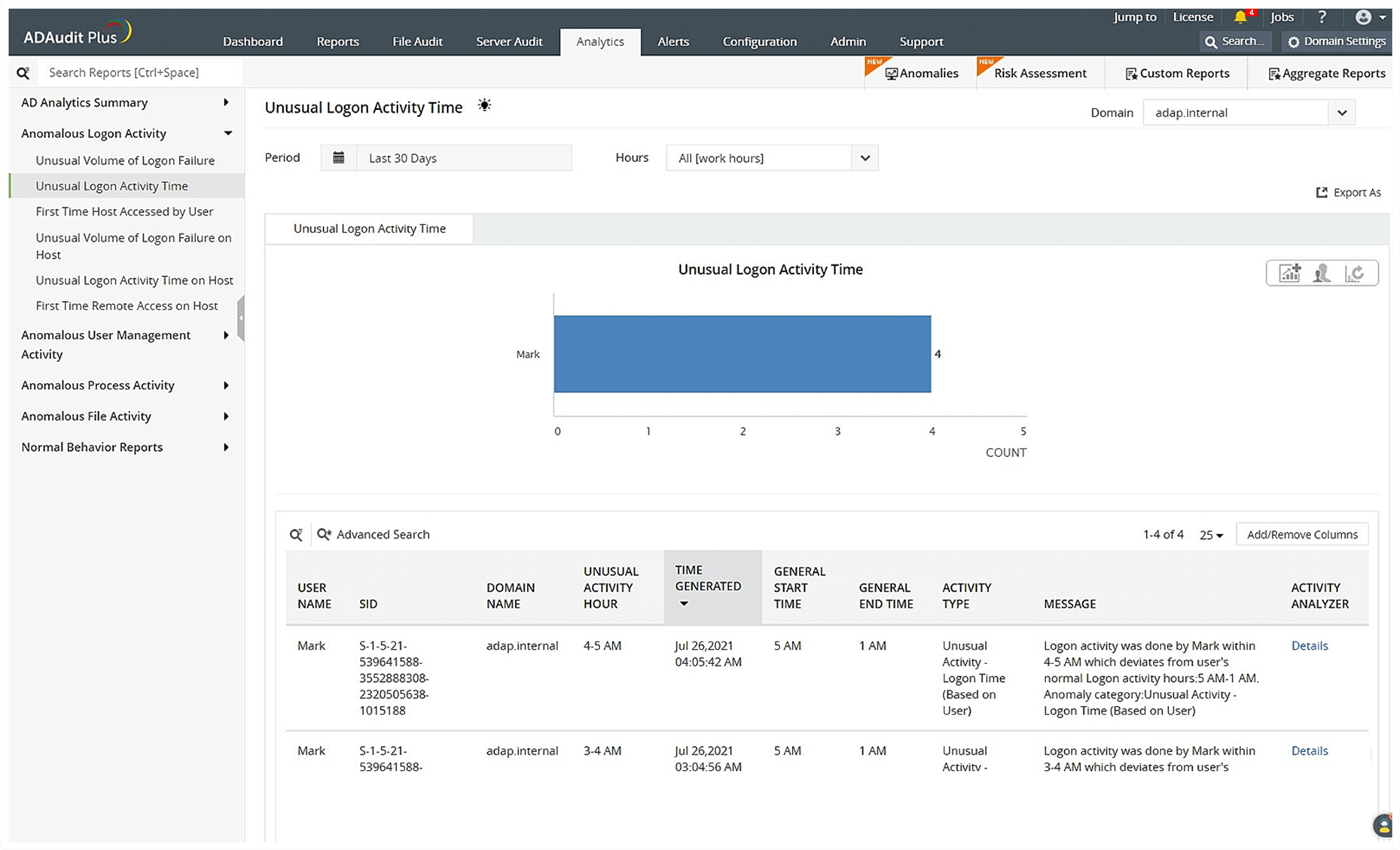Image resolution: width=1400 pixels, height=850 pixels.
Task: Click the Add/Remove Columns button
Action: point(1301,535)
